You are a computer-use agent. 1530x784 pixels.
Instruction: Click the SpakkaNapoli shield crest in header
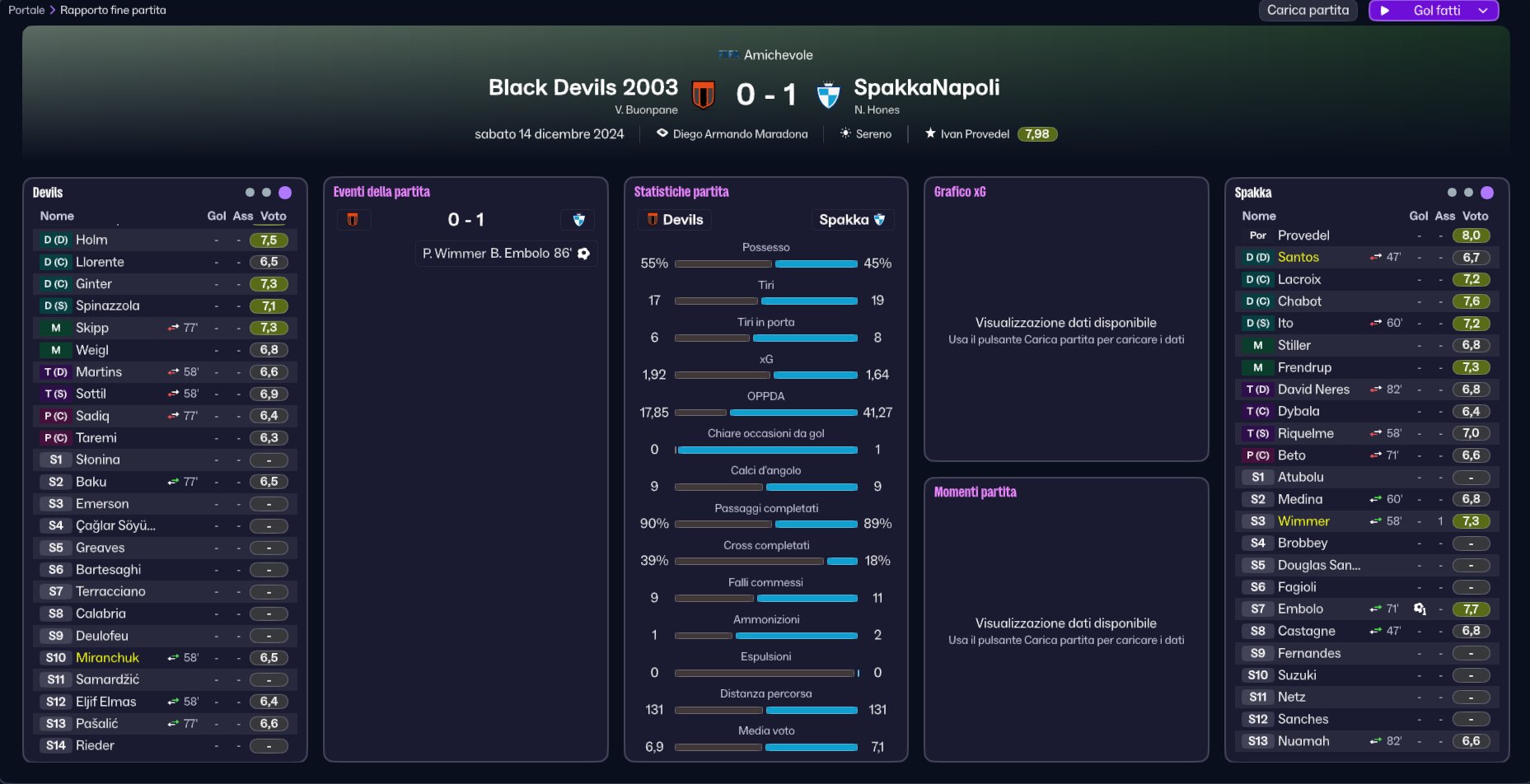pos(828,95)
